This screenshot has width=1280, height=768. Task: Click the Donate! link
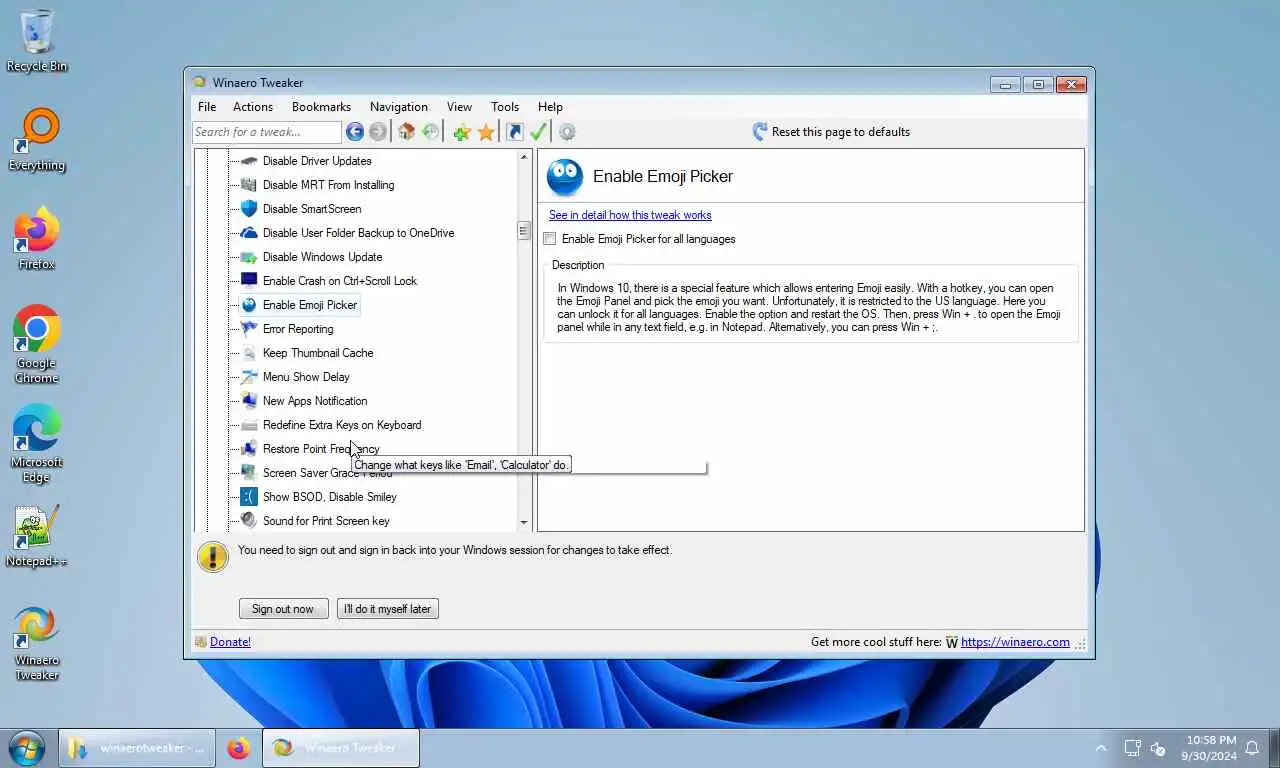click(x=230, y=642)
